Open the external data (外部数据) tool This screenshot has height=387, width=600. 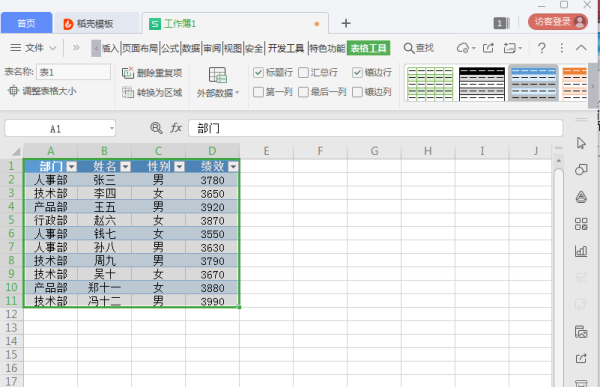(218, 82)
